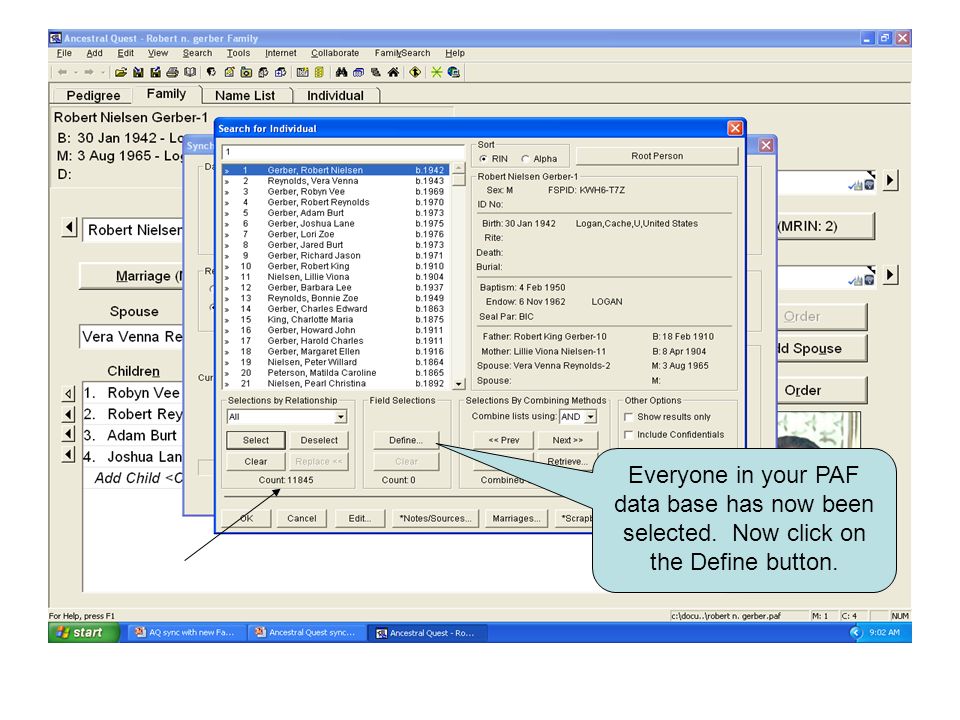Screen dimensions: 960x720
Task: Click the globe internet toolbar icon
Action: point(454,72)
